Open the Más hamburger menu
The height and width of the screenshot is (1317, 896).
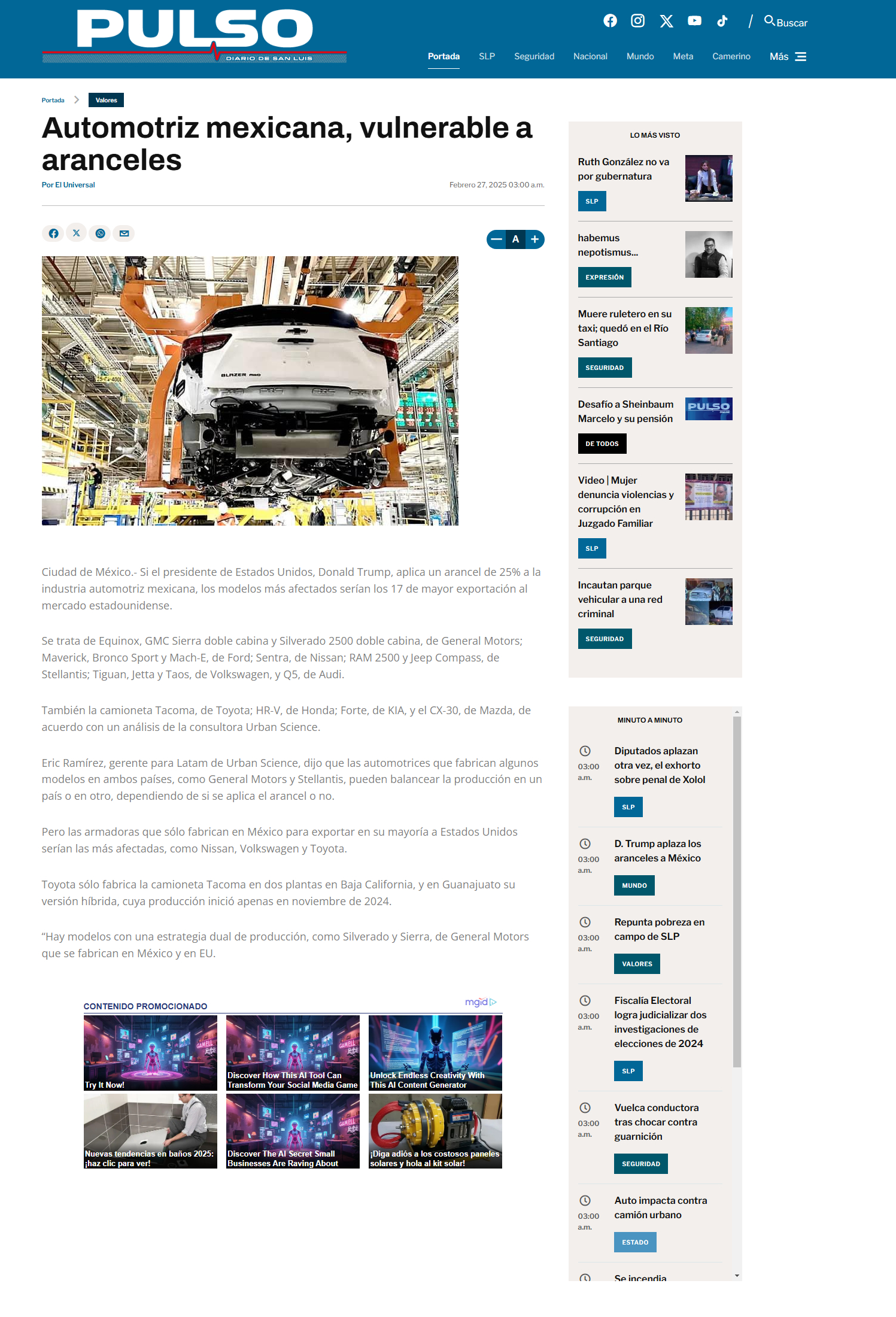pos(788,56)
